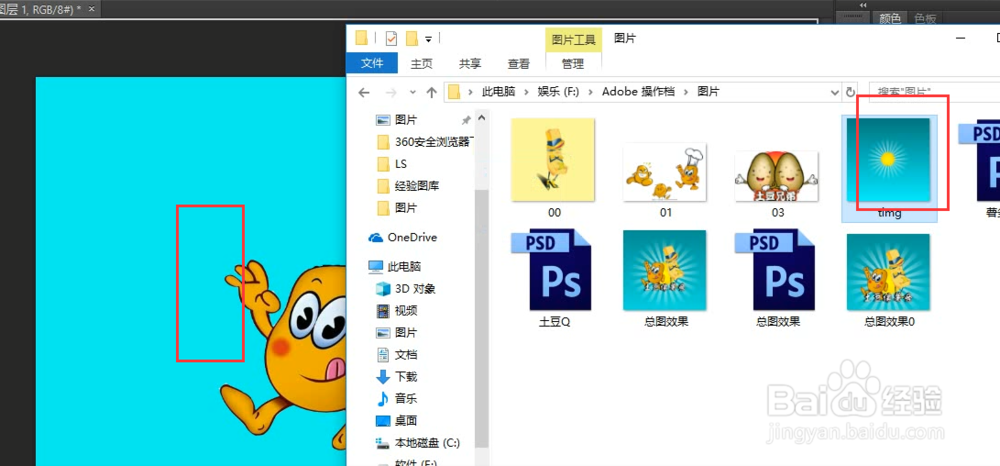Open 图片 between 视频 and 文档
The width and height of the screenshot is (1000, 466).
click(x=406, y=333)
